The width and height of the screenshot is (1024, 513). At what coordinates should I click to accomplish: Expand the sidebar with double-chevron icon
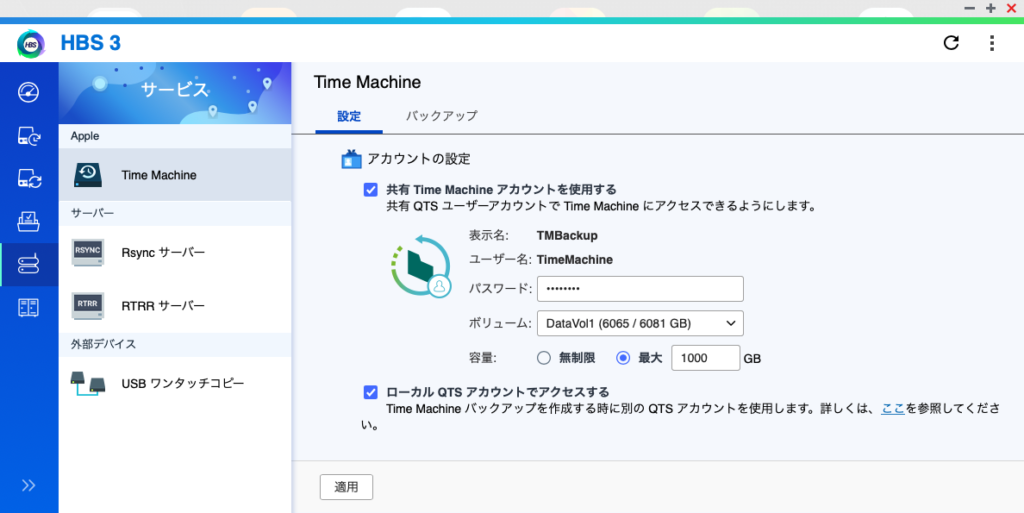pyautogui.click(x=28, y=485)
